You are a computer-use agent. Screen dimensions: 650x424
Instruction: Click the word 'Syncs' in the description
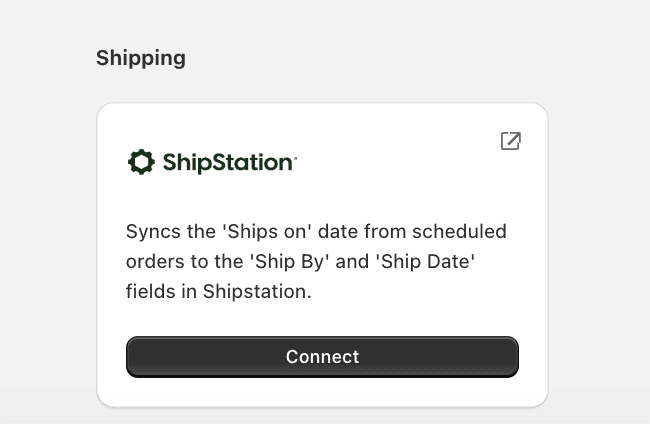pos(152,232)
